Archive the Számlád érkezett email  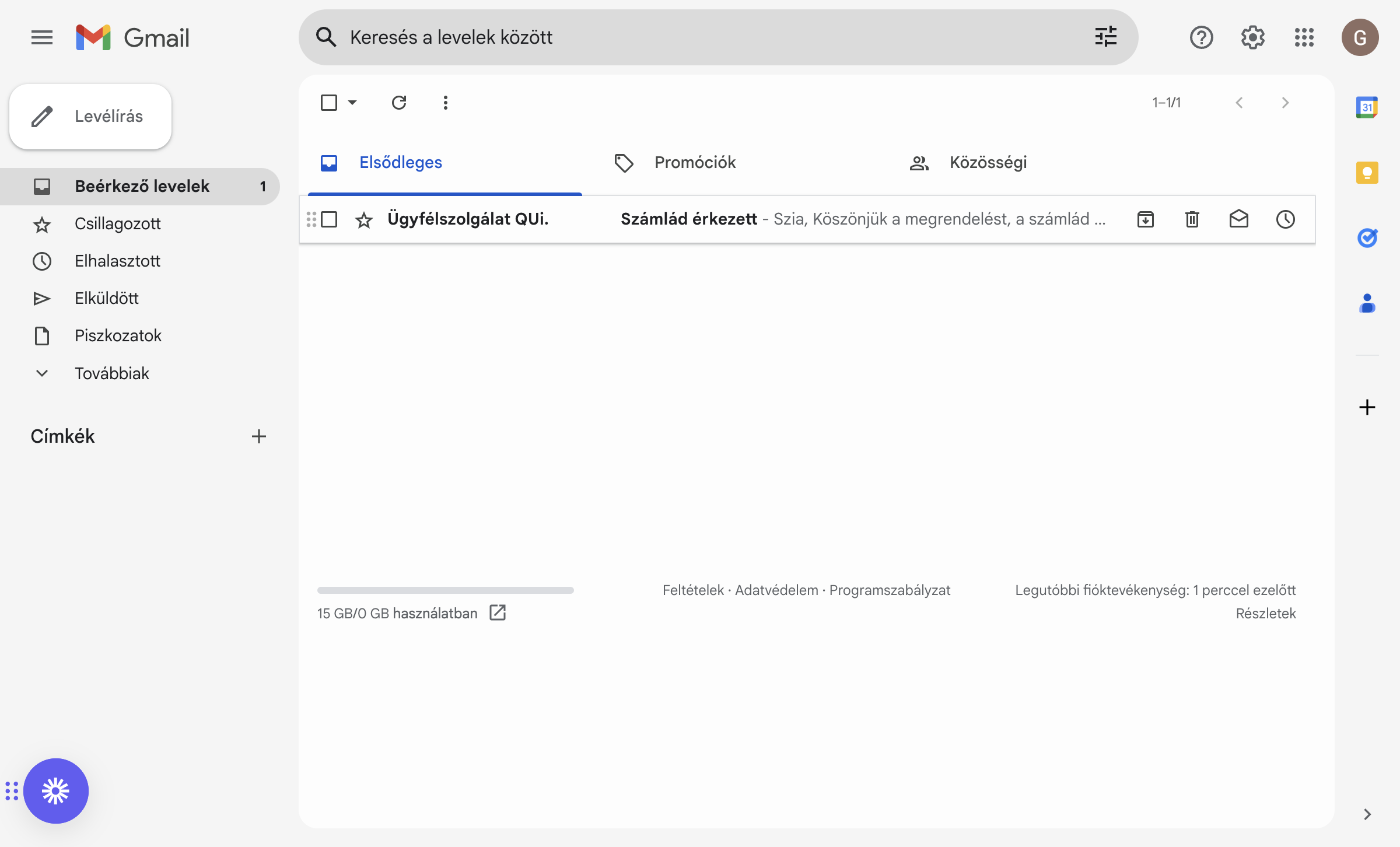click(x=1146, y=219)
